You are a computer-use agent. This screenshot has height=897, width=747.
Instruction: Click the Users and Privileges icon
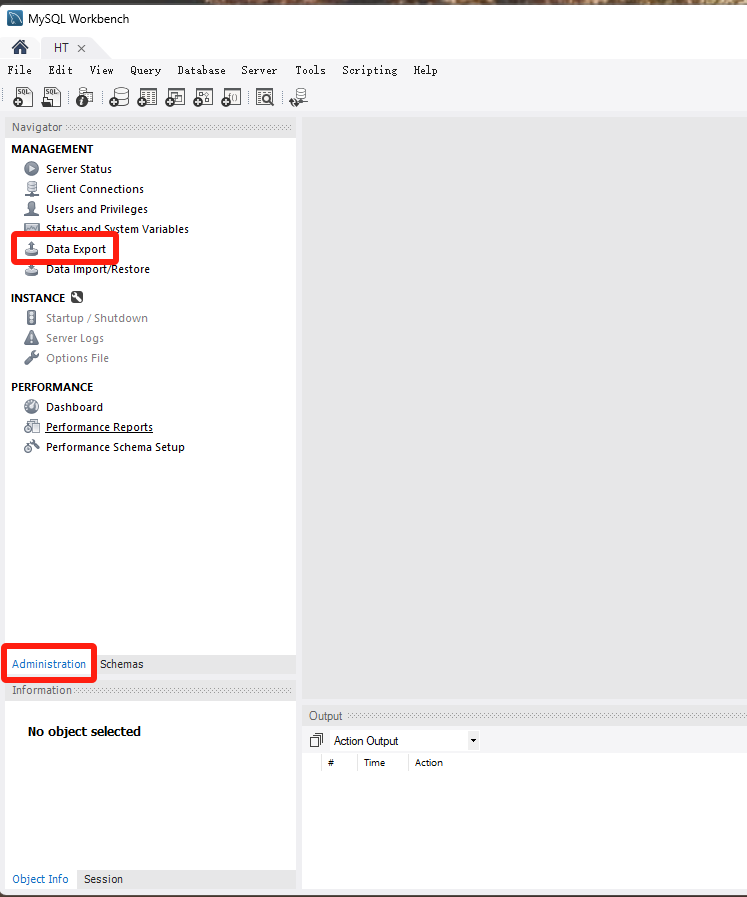coord(31,209)
